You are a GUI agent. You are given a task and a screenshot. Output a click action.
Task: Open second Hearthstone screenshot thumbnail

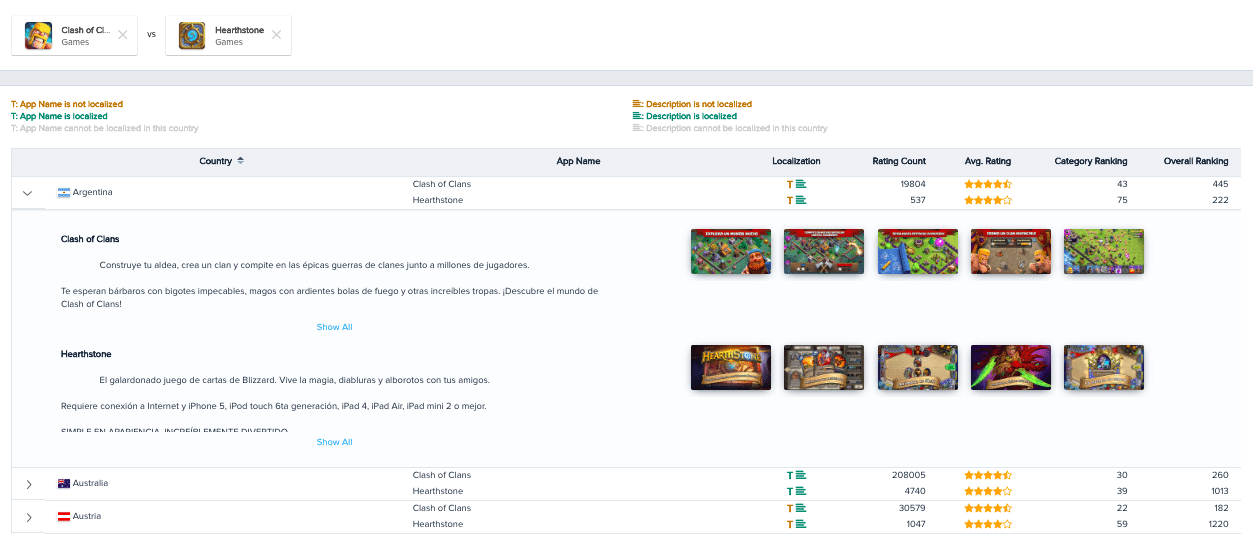pyautogui.click(x=824, y=367)
